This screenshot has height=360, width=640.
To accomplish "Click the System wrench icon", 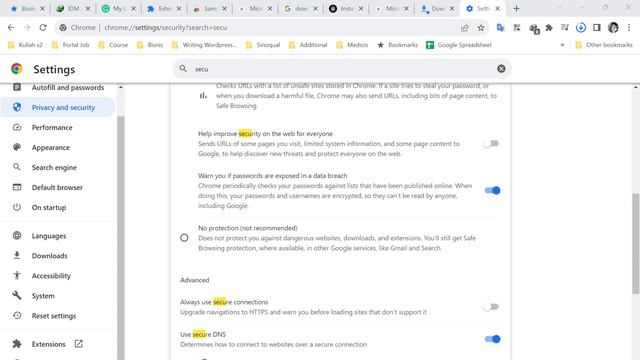I will [x=17, y=295].
